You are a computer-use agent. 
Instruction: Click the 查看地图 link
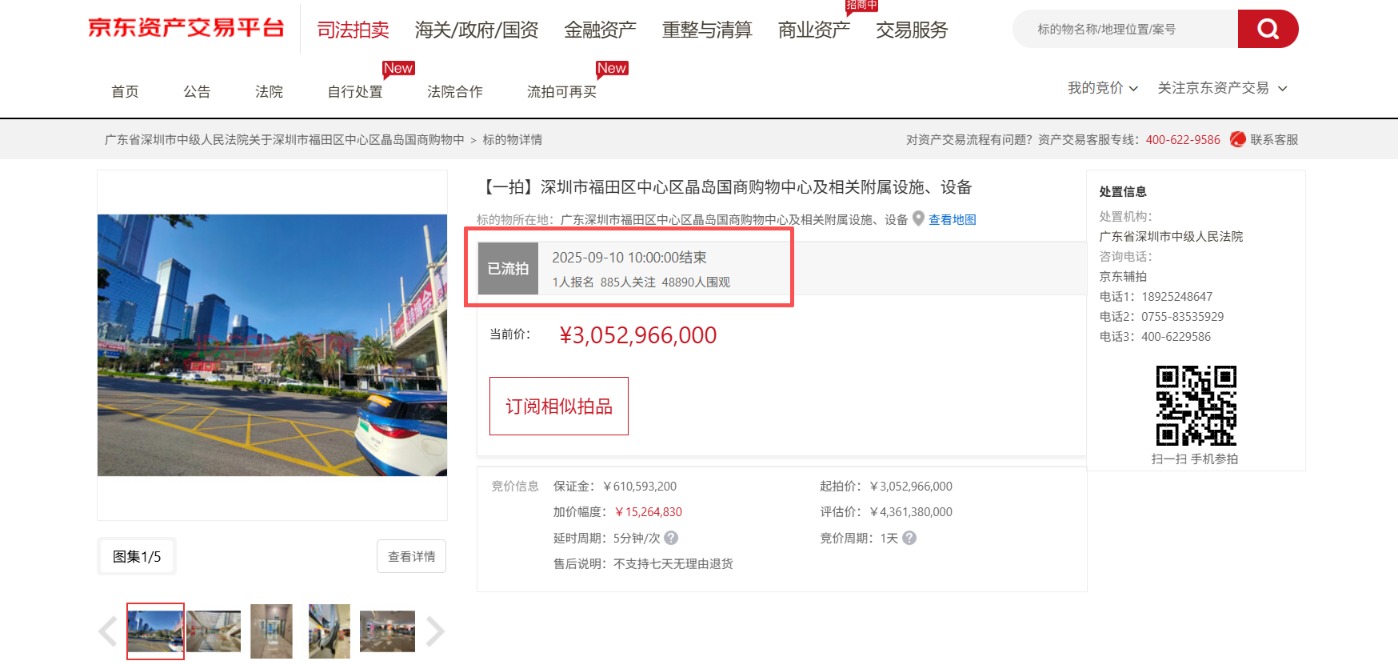point(952,220)
